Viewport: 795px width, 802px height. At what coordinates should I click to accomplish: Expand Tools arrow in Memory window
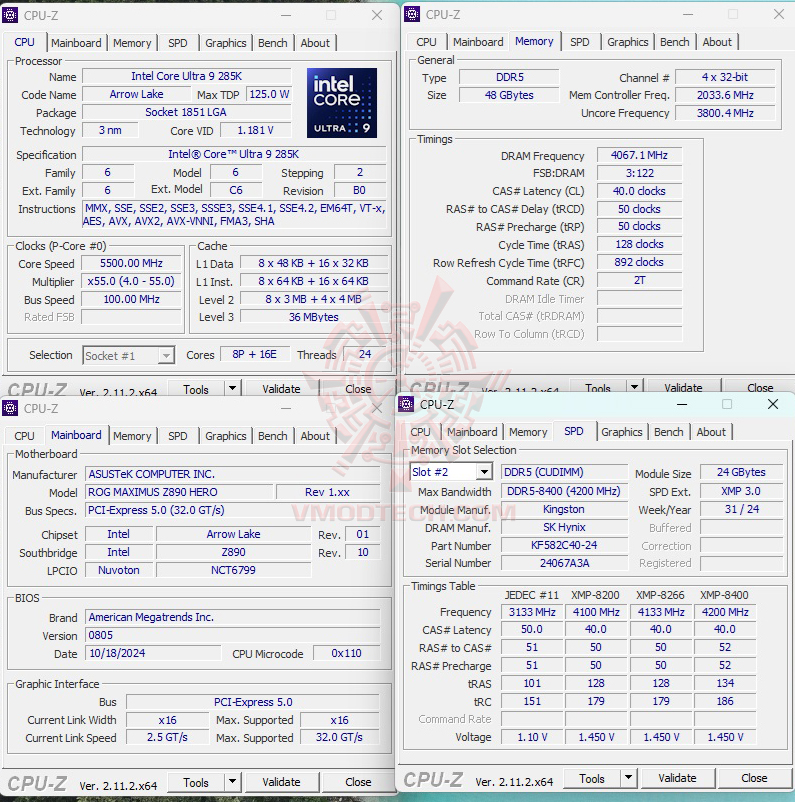point(634,387)
